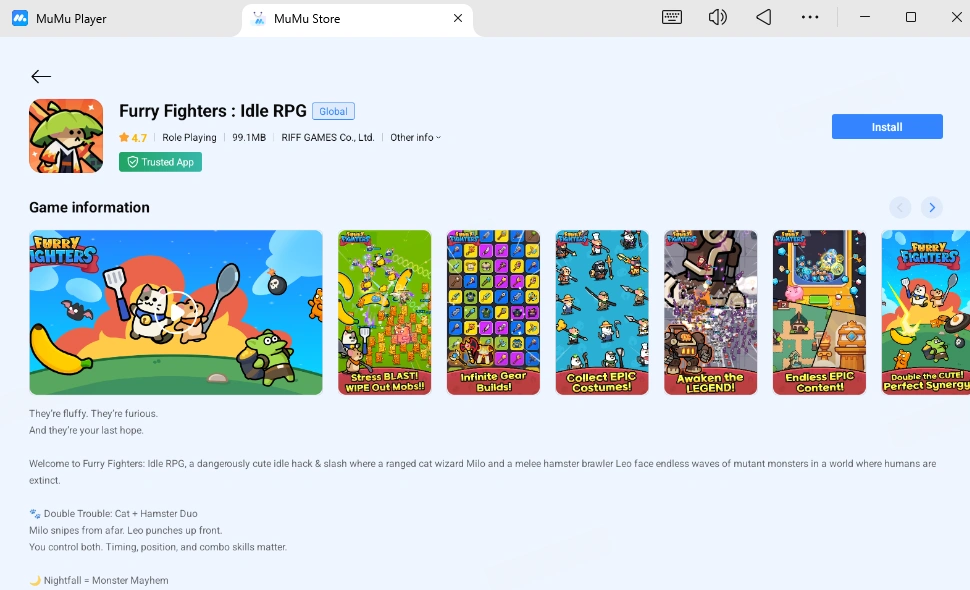Image resolution: width=970 pixels, height=590 pixels.
Task: Open the Infinite Gear Builds! screenshot
Action: tap(494, 312)
